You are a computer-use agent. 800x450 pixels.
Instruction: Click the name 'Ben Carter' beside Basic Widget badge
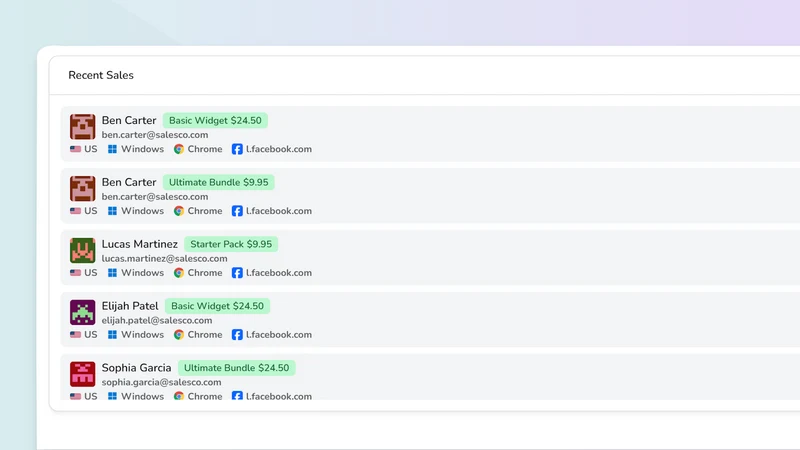tap(129, 120)
